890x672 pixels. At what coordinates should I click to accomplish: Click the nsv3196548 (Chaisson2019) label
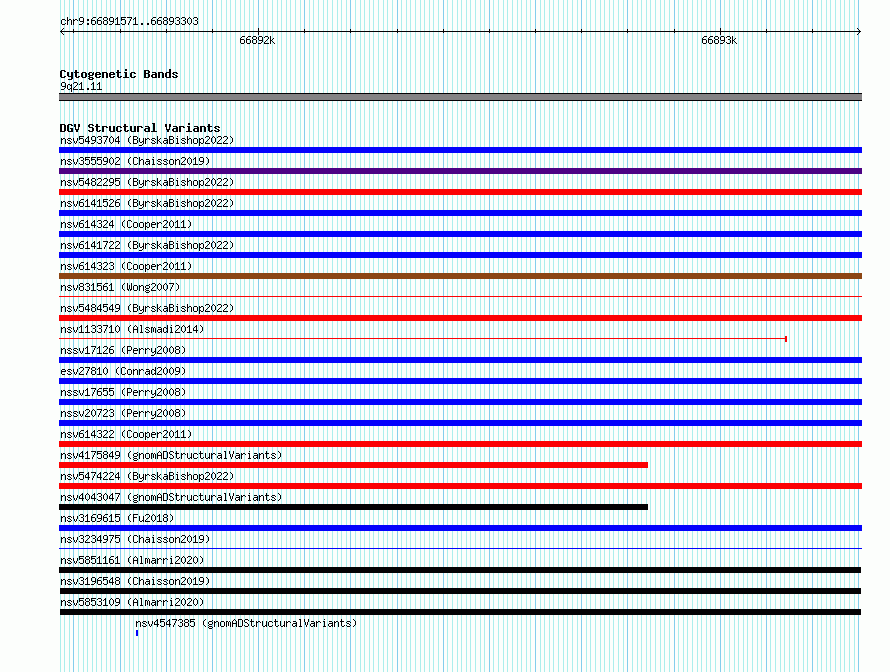point(135,581)
